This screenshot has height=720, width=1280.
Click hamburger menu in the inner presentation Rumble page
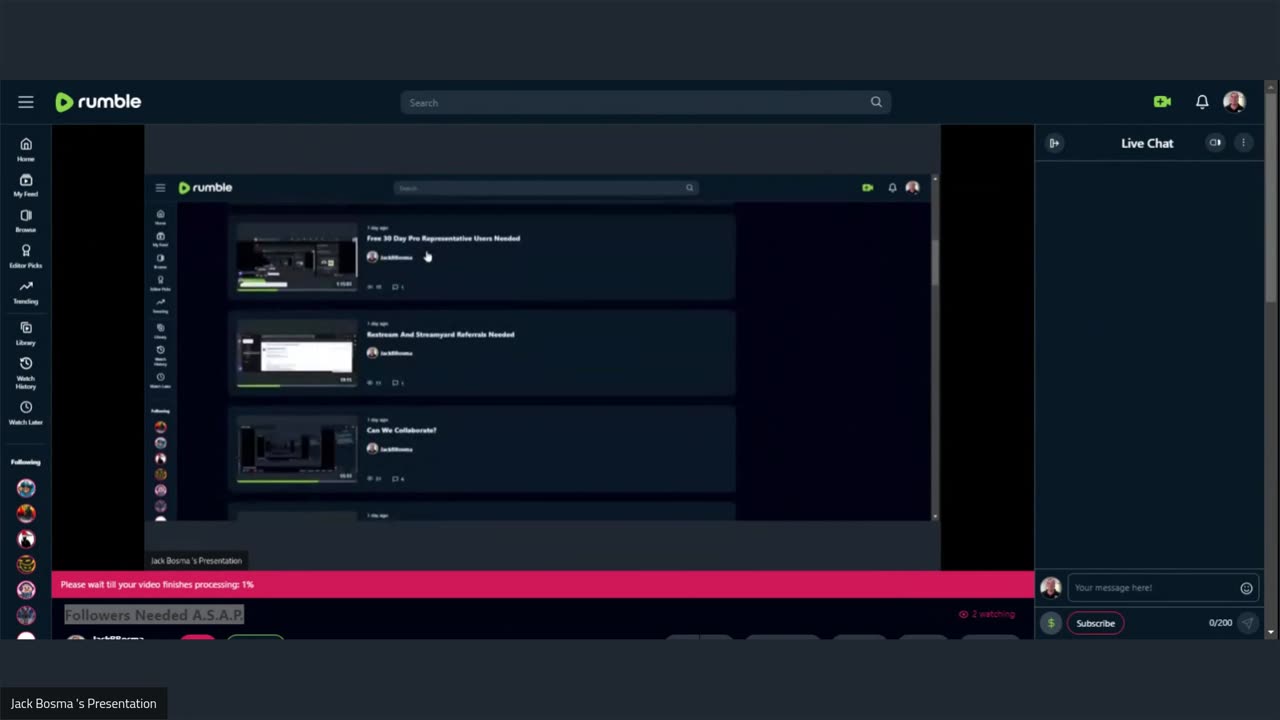pos(160,188)
